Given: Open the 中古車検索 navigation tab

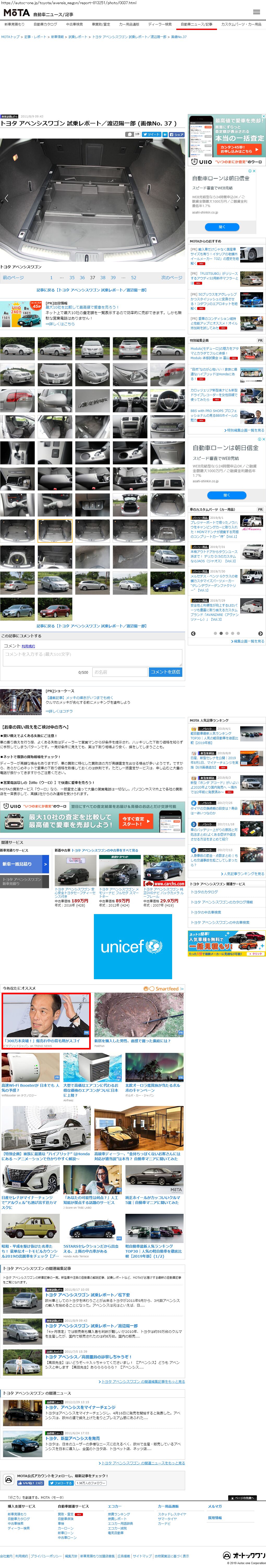Looking at the screenshot, I should pyautogui.click(x=74, y=24).
